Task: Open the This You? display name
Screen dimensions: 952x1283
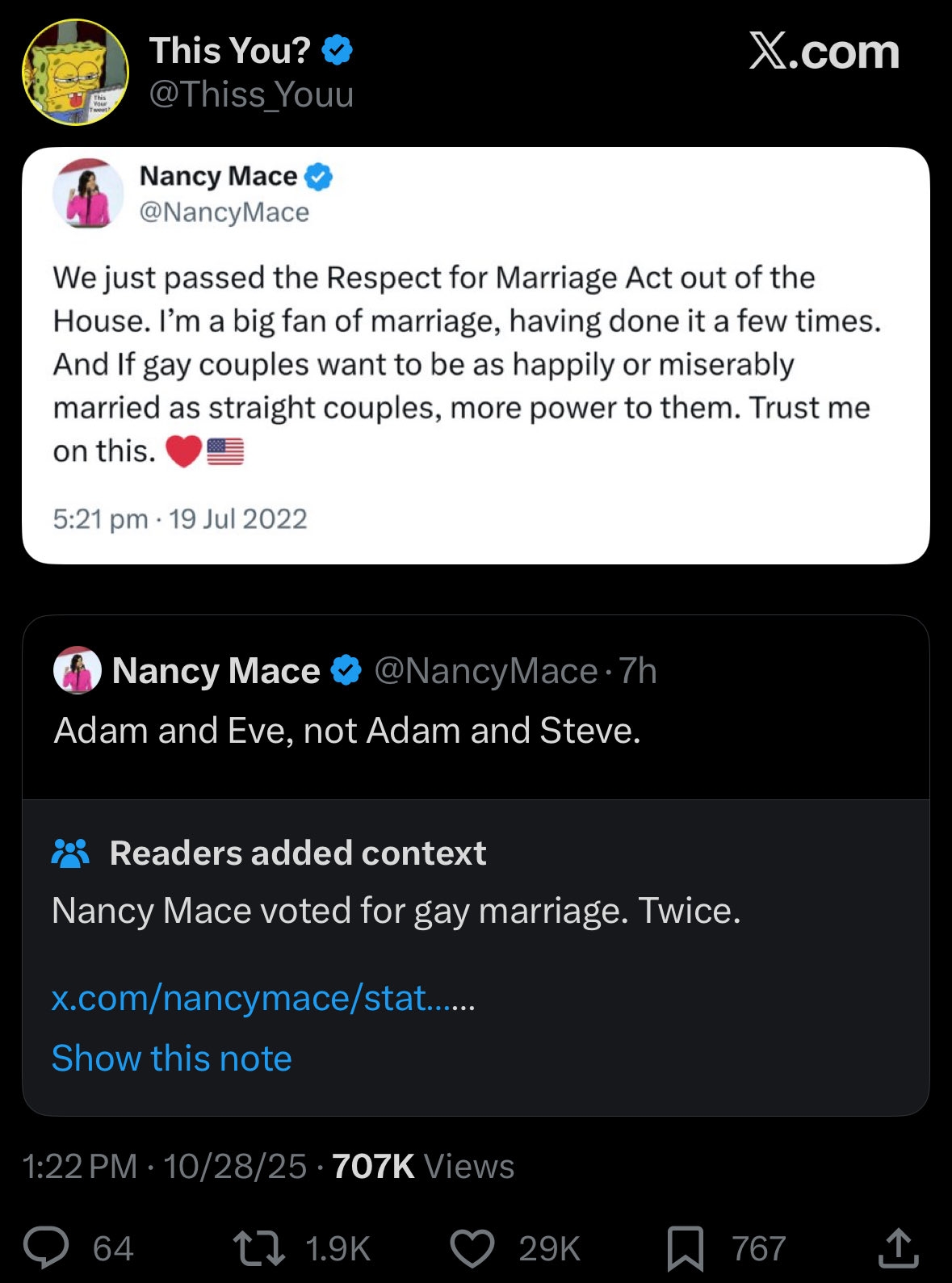Action: point(229,51)
